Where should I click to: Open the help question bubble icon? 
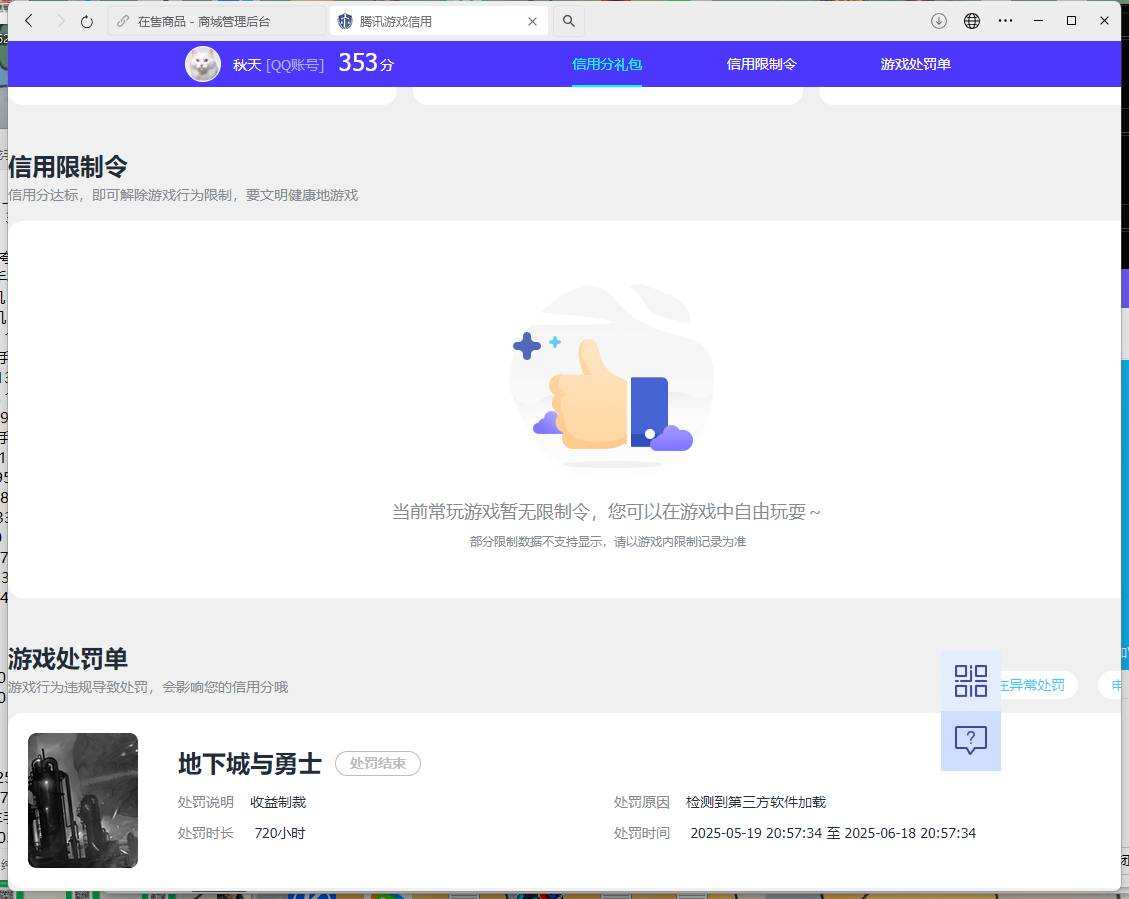[x=971, y=740]
